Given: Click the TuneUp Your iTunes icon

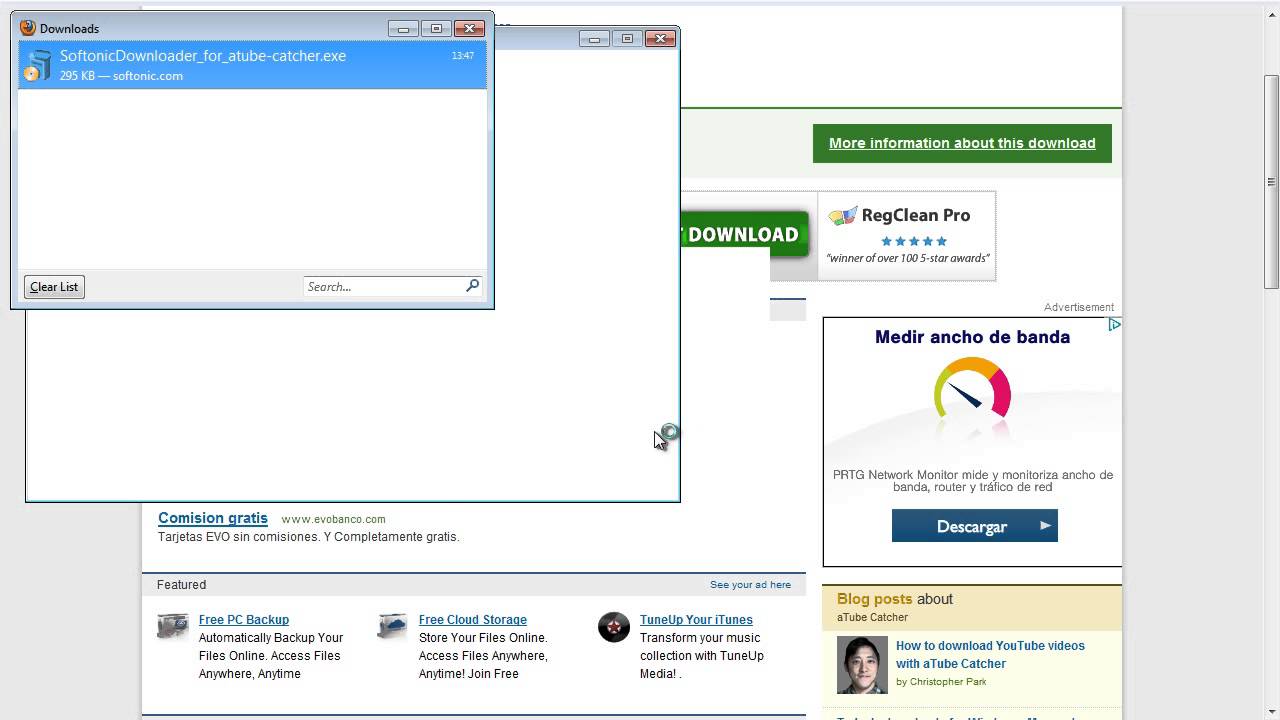Looking at the screenshot, I should point(614,627).
